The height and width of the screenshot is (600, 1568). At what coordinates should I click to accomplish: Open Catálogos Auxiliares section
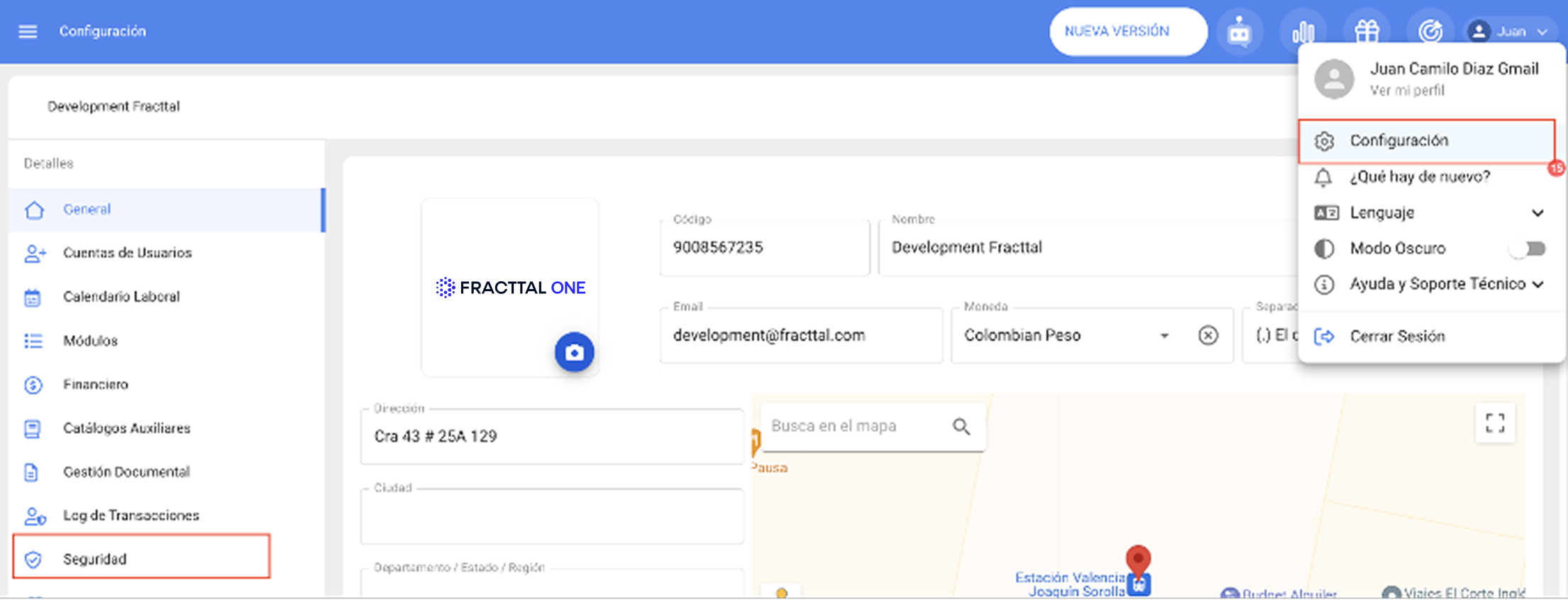[x=167, y=428]
